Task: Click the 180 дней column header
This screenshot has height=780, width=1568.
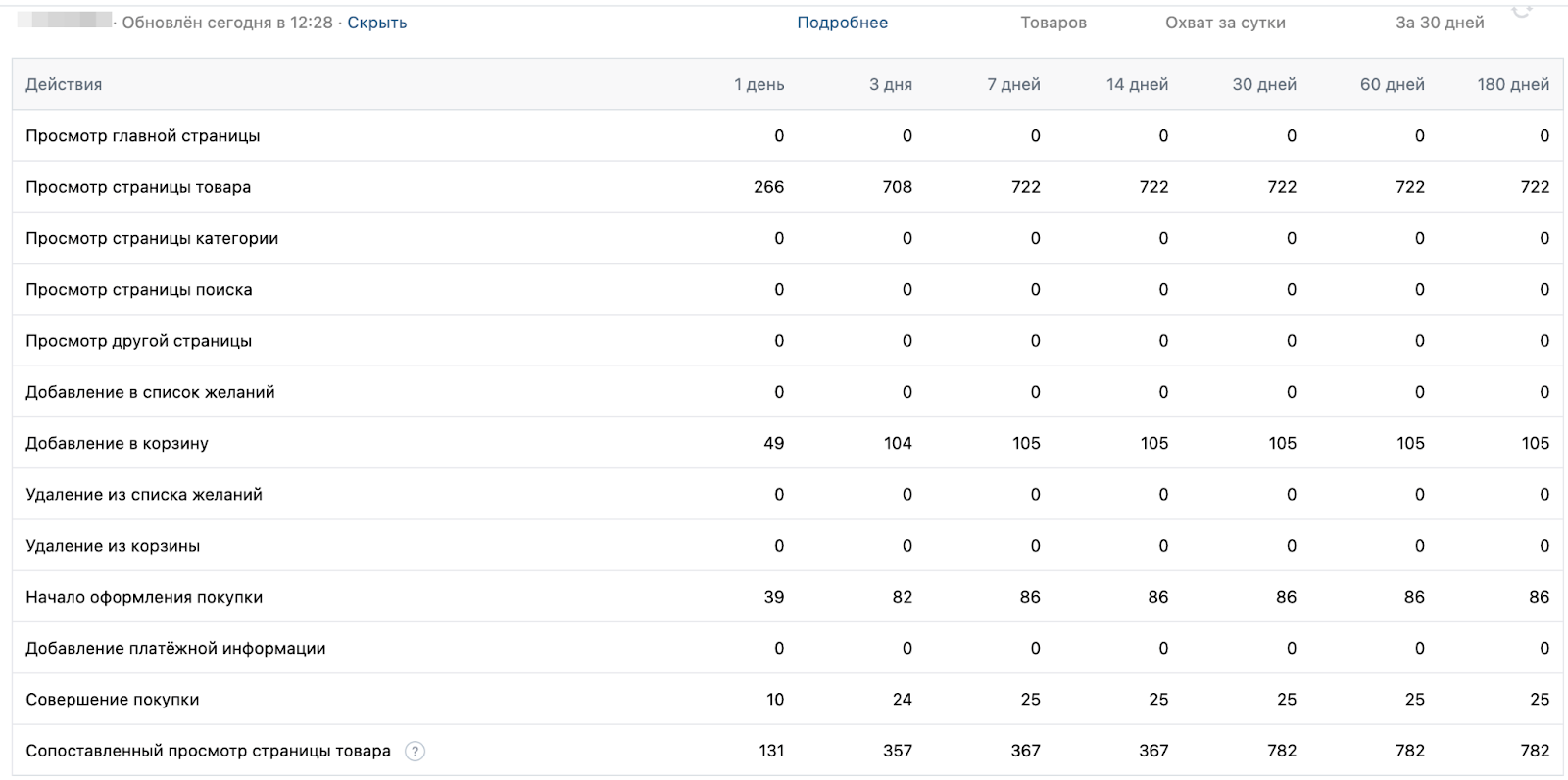Action: [x=1513, y=84]
